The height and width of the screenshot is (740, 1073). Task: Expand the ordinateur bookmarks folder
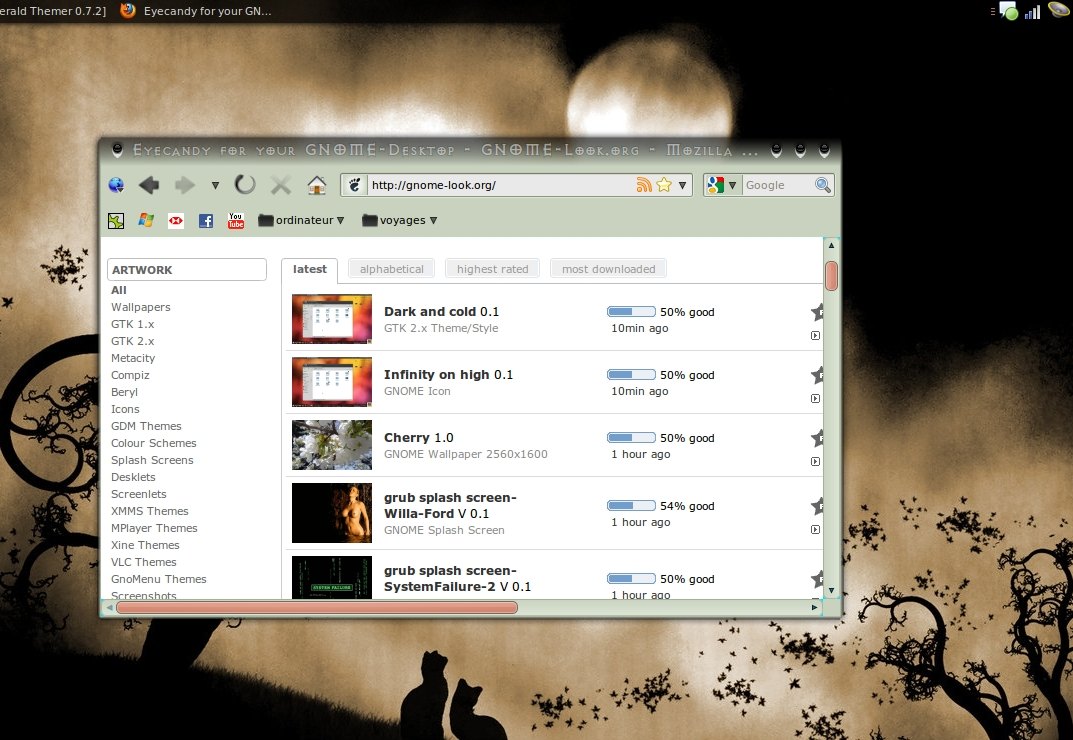click(x=301, y=220)
